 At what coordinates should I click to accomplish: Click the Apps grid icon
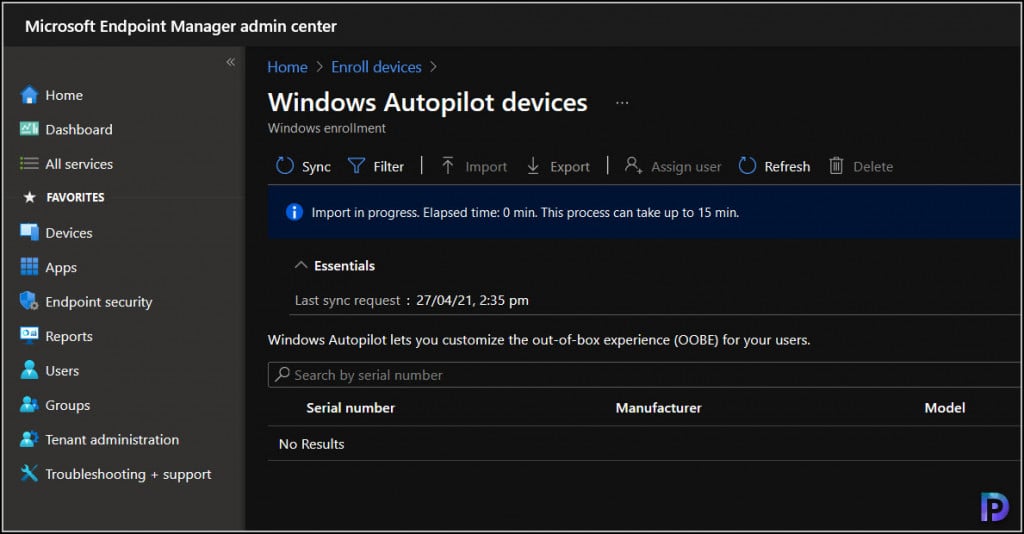29,266
